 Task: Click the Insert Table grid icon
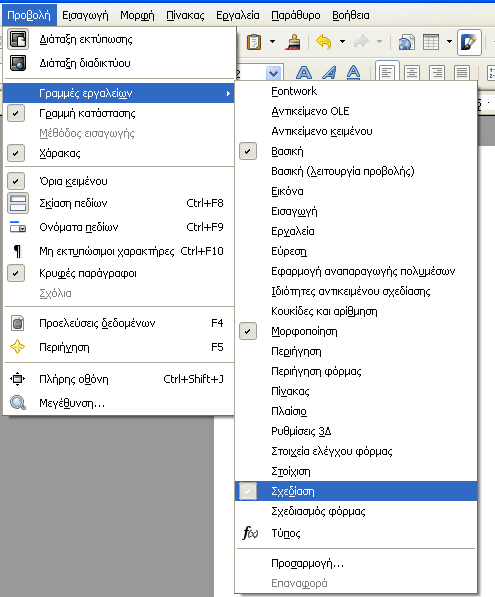(431, 42)
